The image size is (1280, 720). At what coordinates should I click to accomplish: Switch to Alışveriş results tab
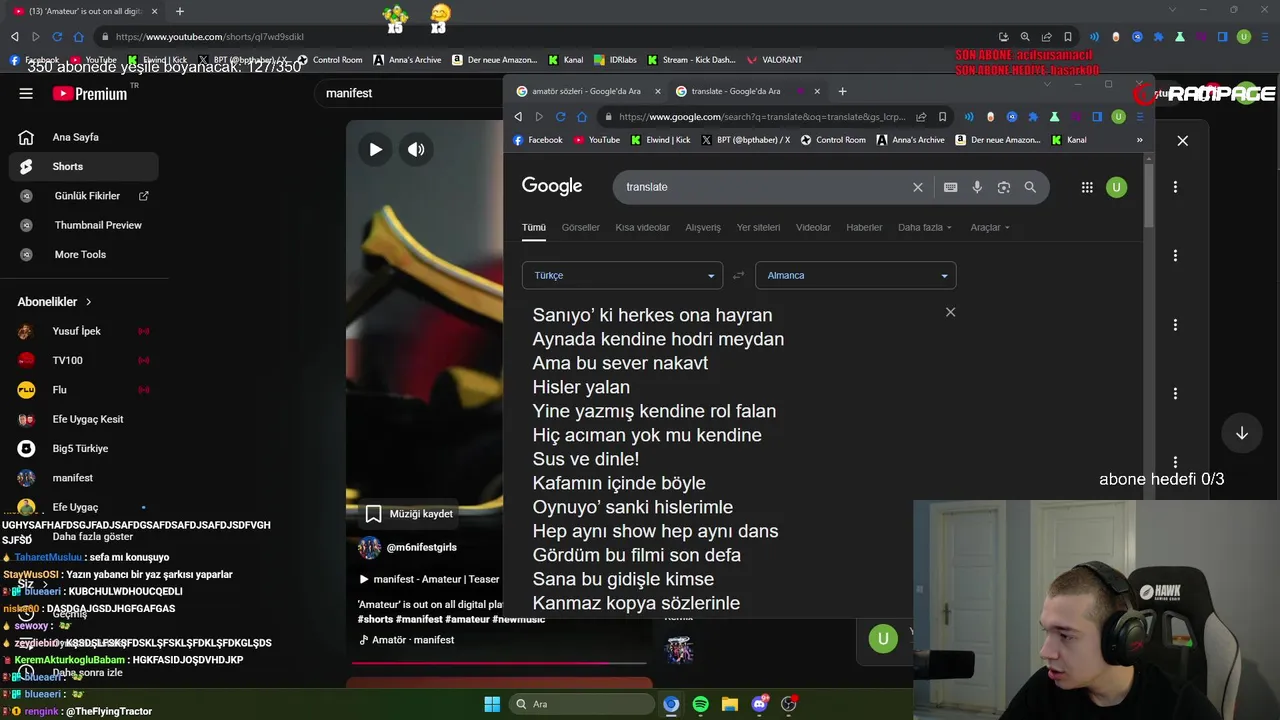click(702, 227)
